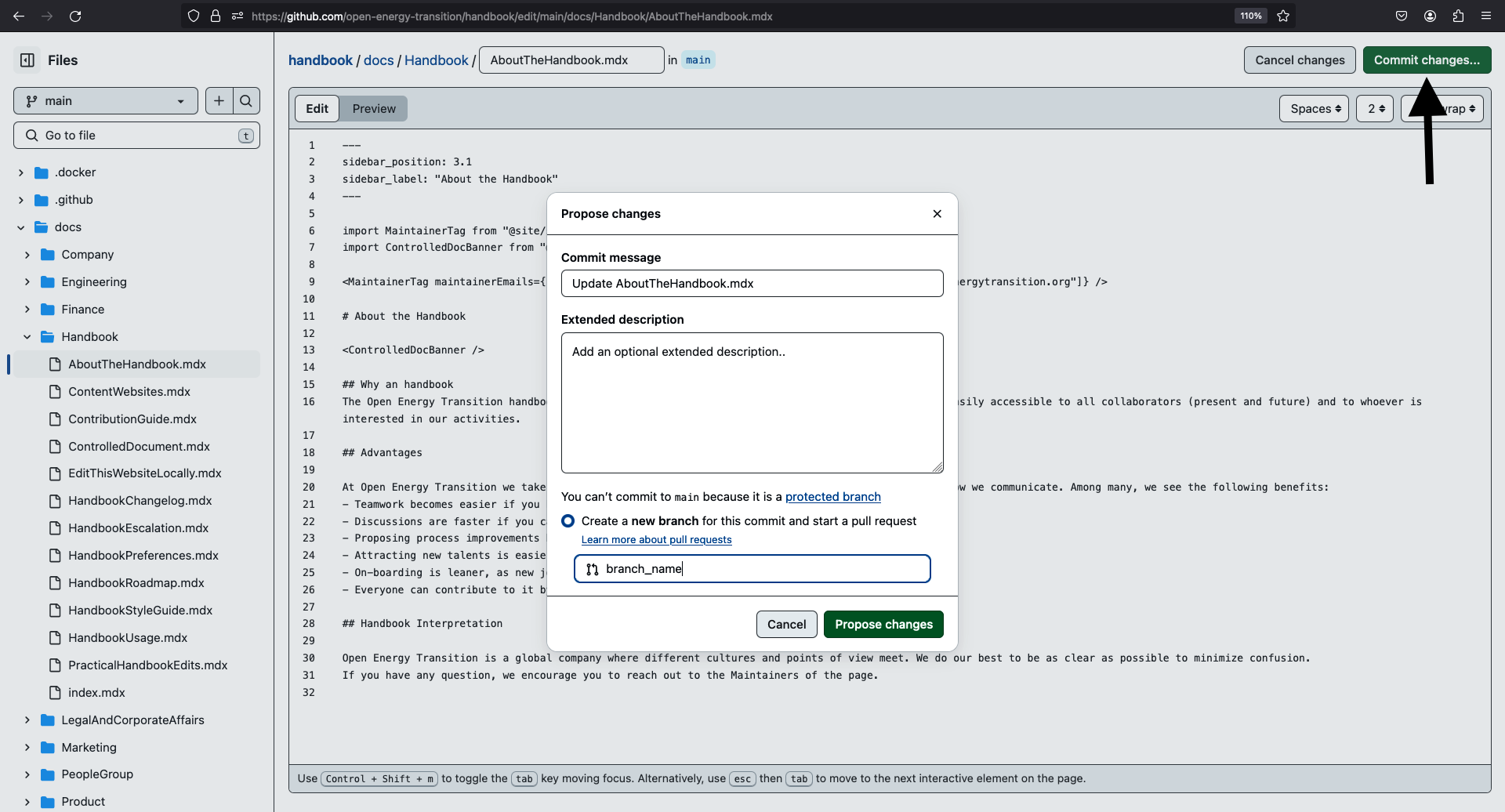Close the Propose changes dialog

click(x=937, y=214)
